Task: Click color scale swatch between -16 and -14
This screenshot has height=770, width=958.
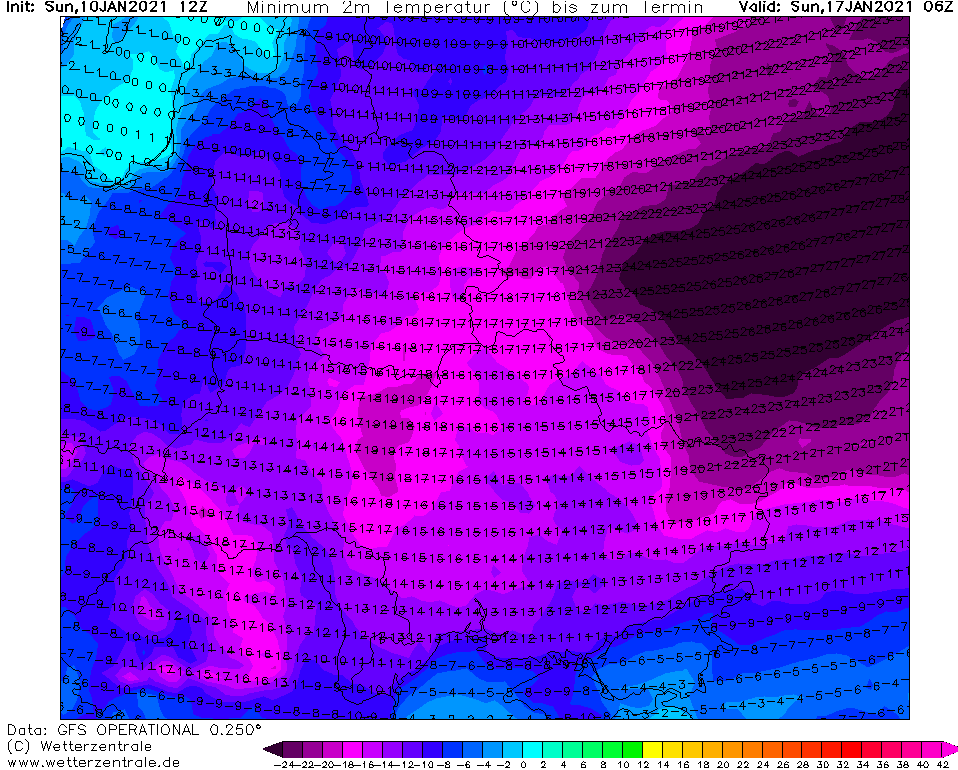Action: pos(373,749)
